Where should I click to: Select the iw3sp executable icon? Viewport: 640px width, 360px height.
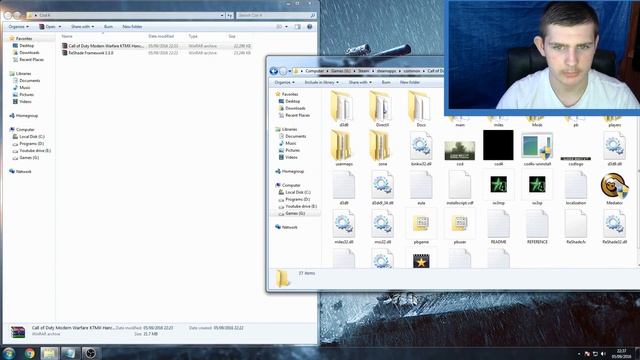coord(537,184)
